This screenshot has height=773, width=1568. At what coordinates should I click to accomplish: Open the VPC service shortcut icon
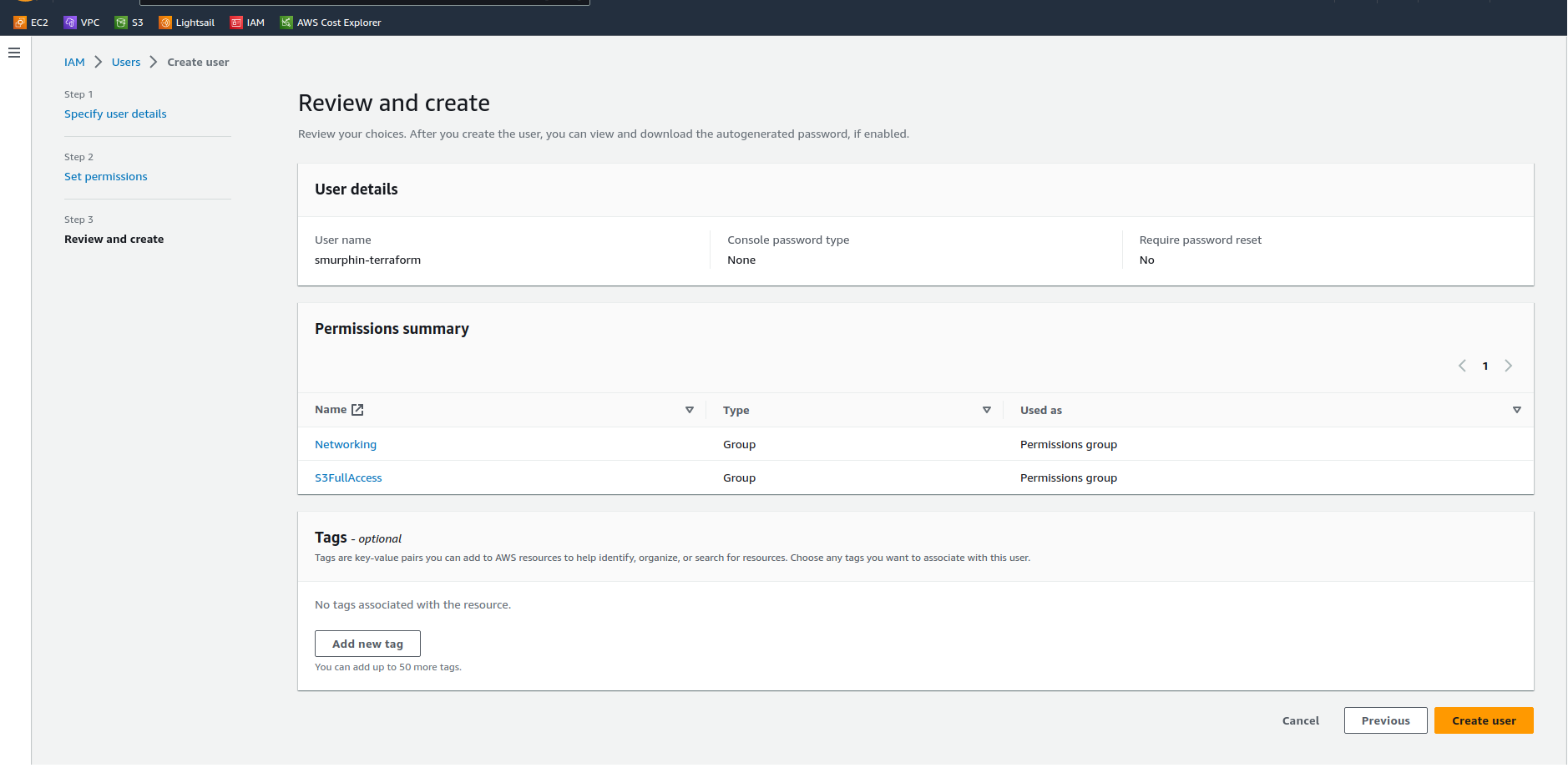70,23
